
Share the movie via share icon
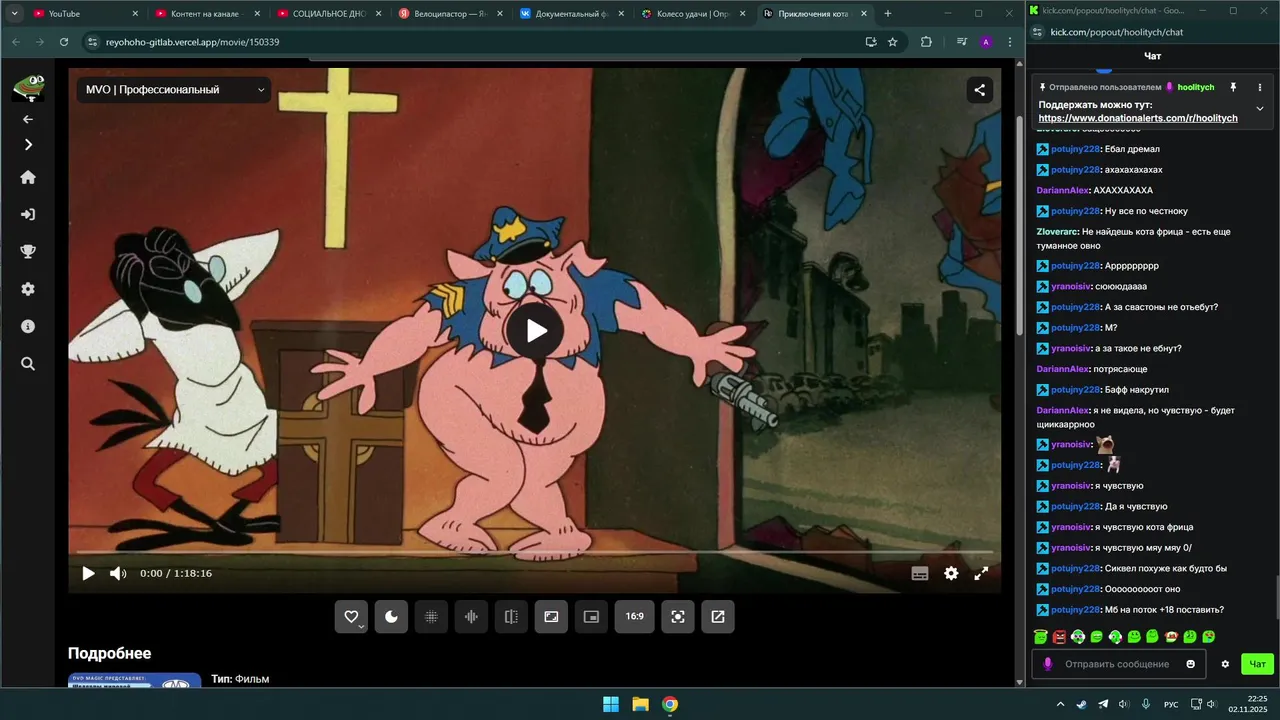[979, 89]
